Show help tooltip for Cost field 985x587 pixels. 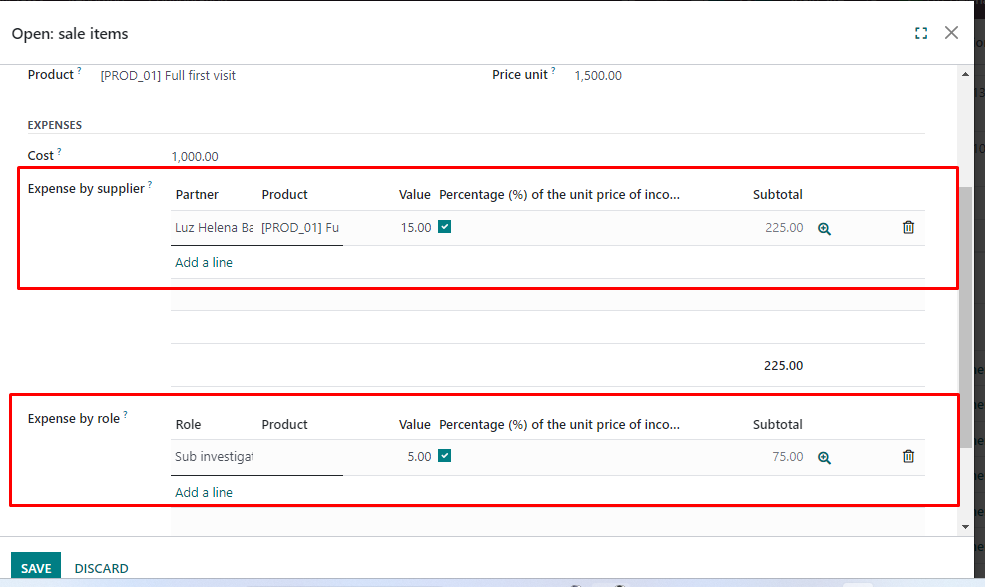pos(59,151)
